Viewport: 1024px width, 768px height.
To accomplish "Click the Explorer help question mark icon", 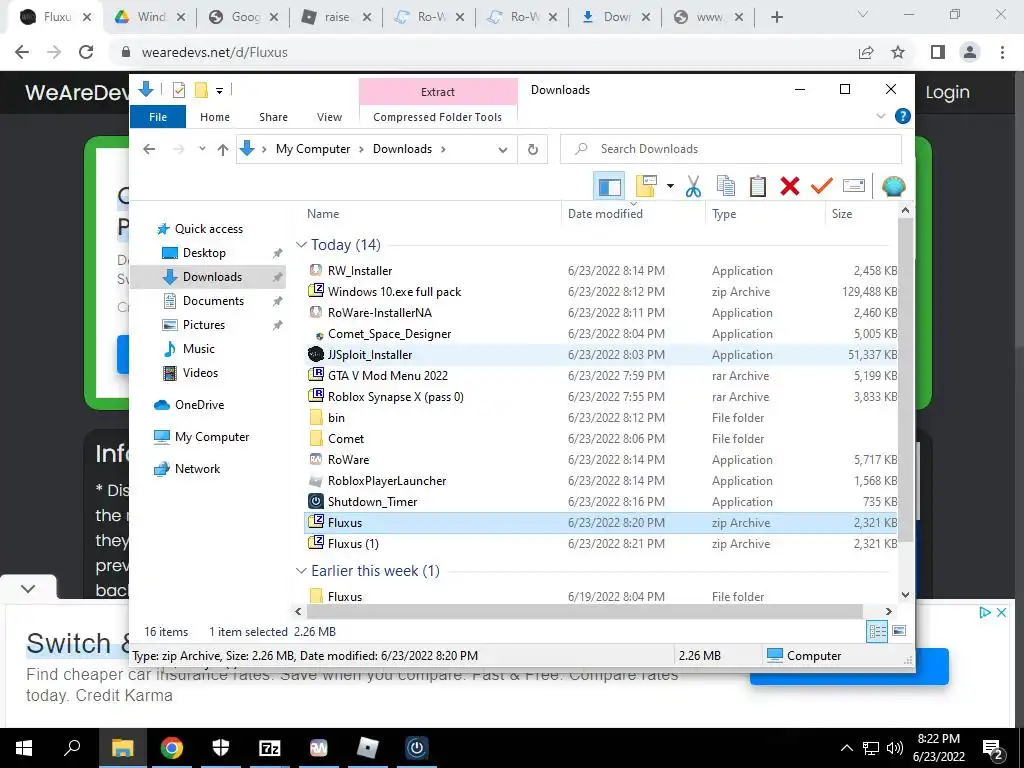I will coord(903,116).
